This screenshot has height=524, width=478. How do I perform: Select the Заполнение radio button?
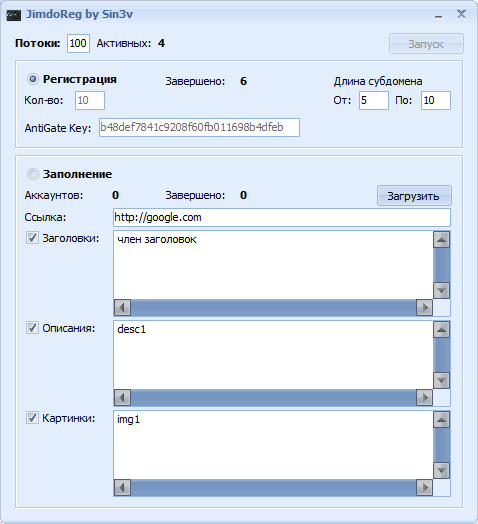click(33, 174)
